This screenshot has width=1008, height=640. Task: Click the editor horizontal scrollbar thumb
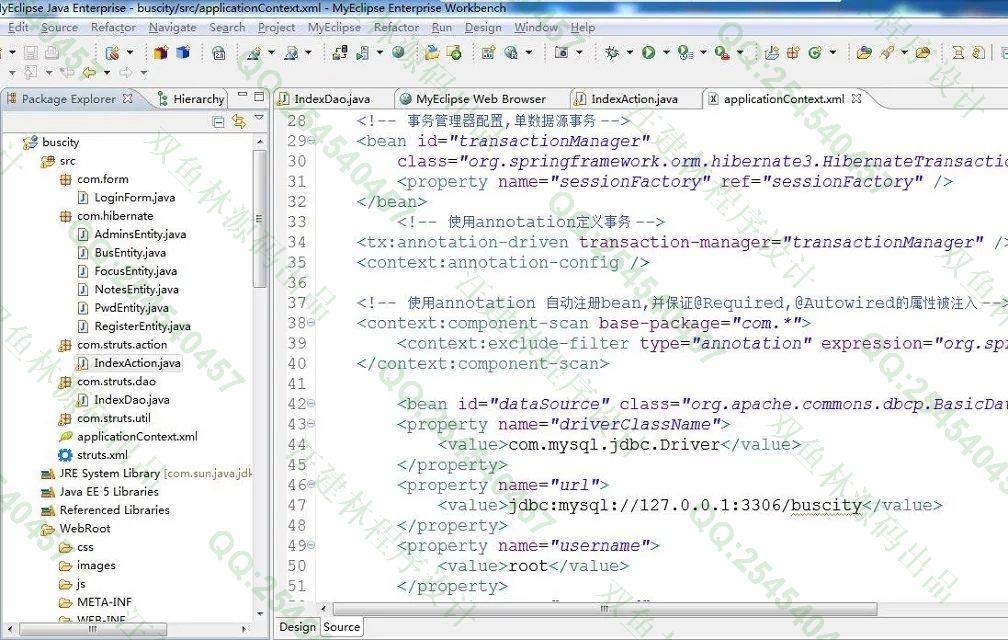[604, 608]
